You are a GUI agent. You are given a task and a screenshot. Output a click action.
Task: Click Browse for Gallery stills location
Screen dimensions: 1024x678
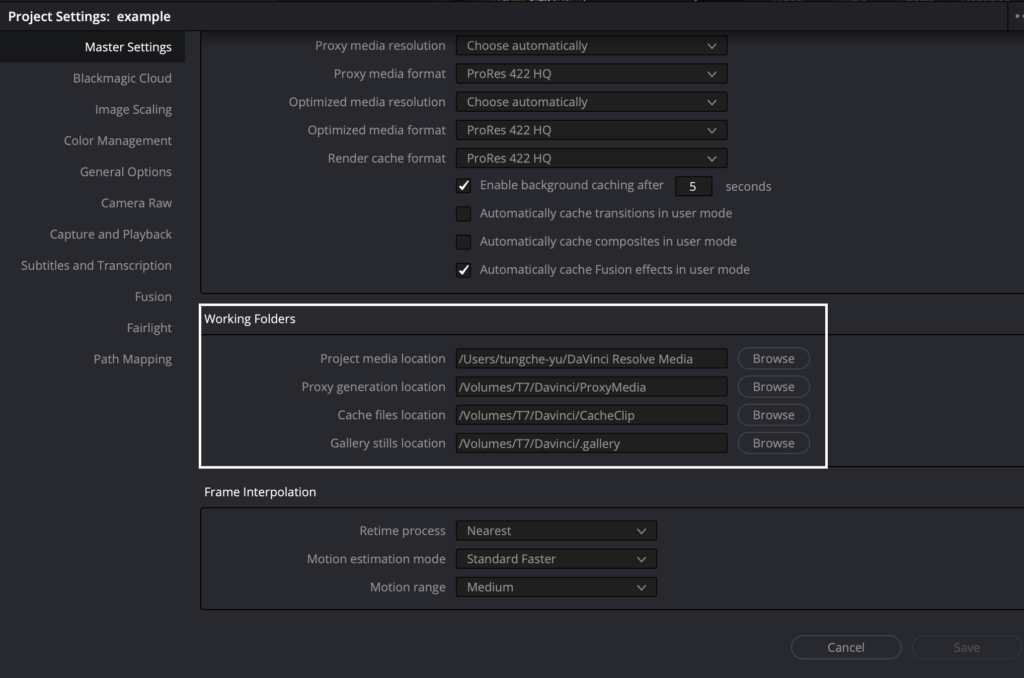point(773,443)
